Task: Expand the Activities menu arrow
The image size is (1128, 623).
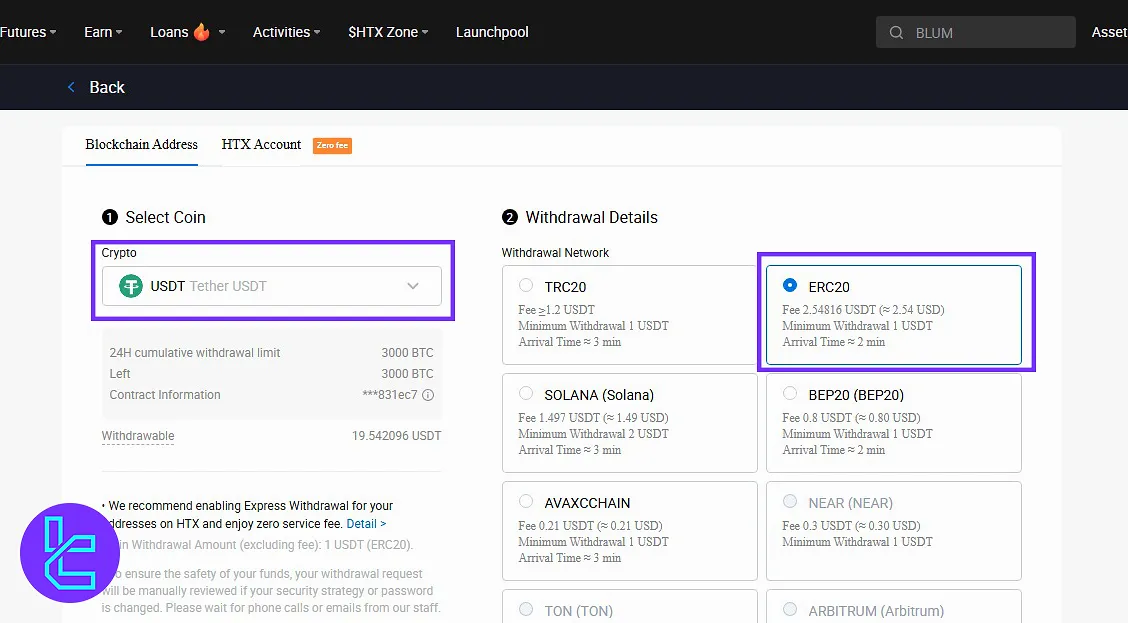Action: point(317,32)
